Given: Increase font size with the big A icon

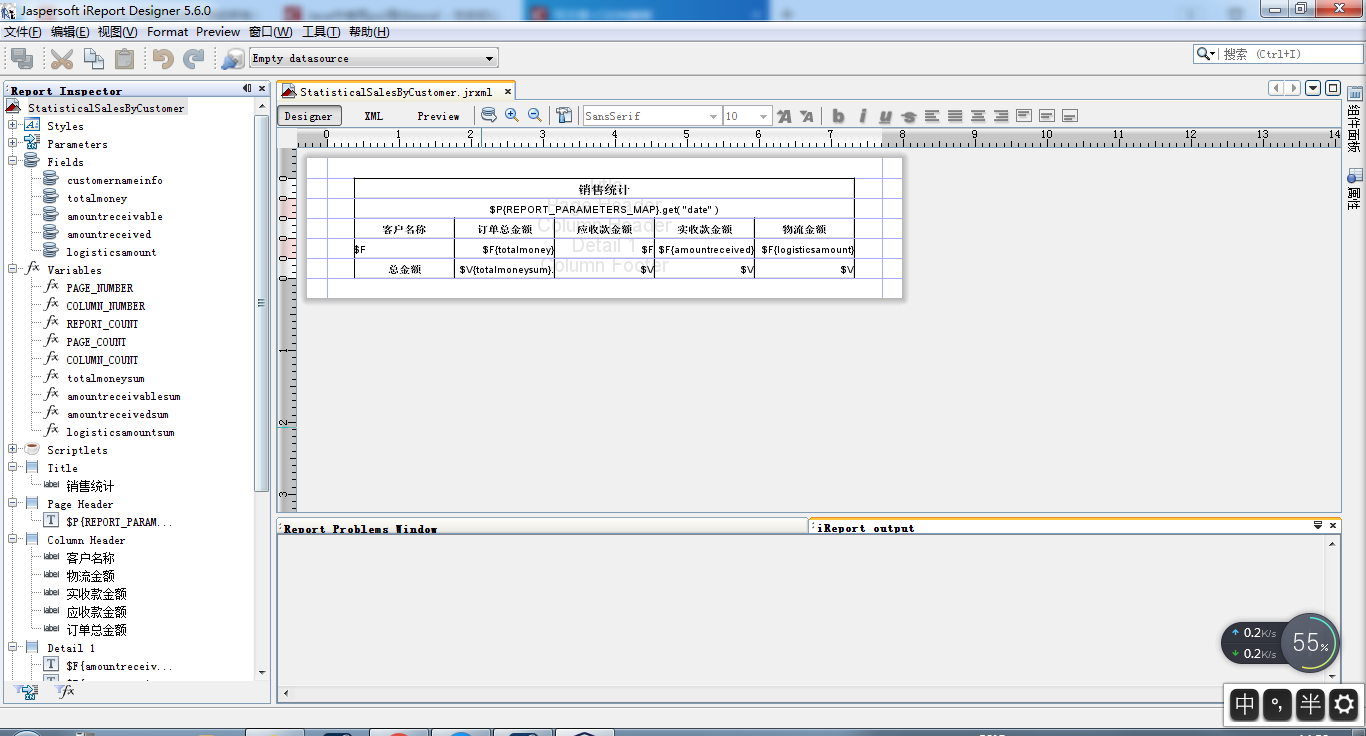Looking at the screenshot, I should click(784, 115).
